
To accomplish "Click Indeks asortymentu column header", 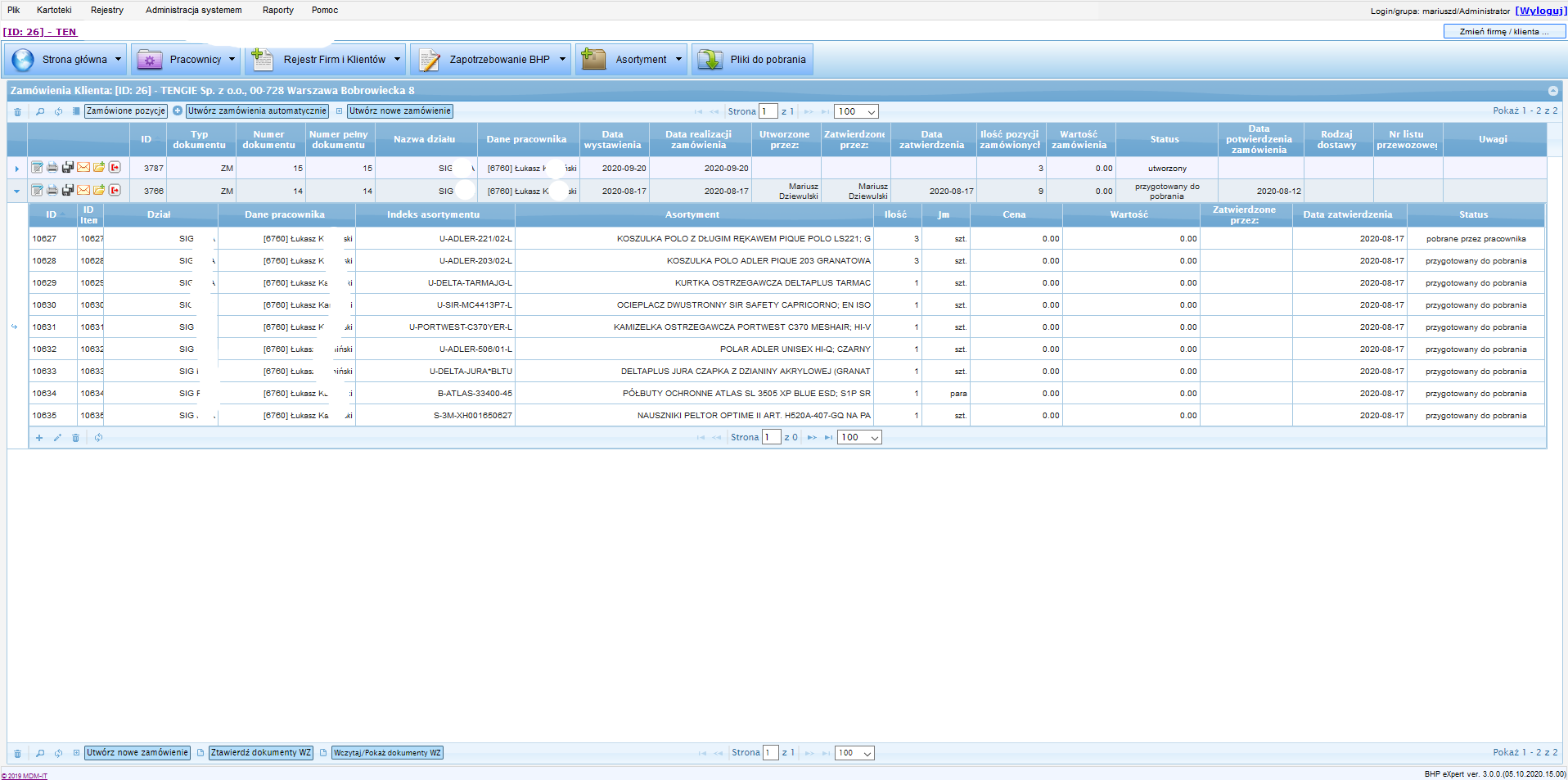I will tap(434, 214).
